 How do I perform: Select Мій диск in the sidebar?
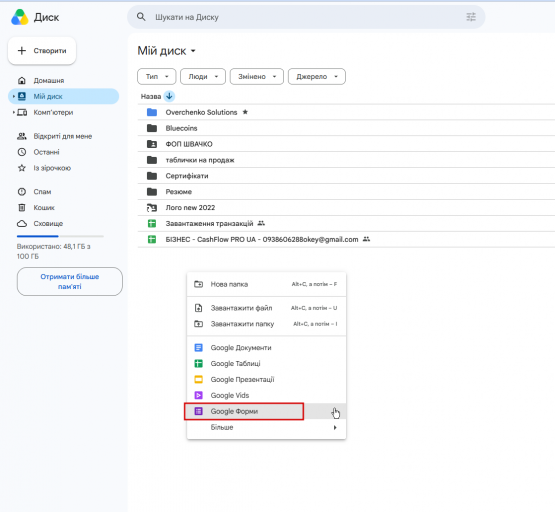tap(63, 96)
